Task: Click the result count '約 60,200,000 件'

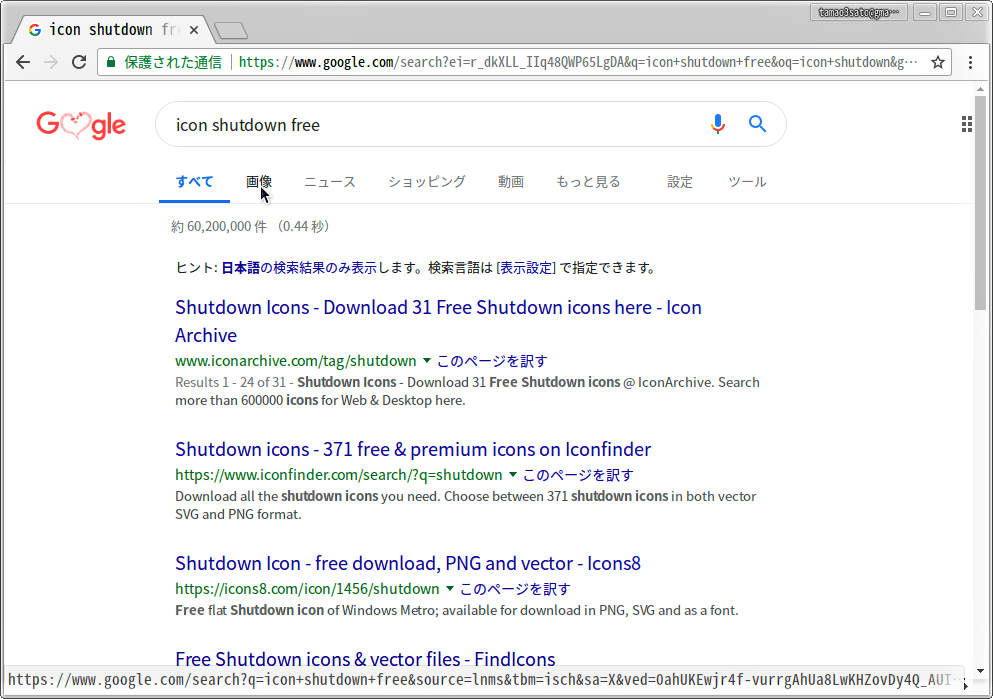Action: (219, 227)
